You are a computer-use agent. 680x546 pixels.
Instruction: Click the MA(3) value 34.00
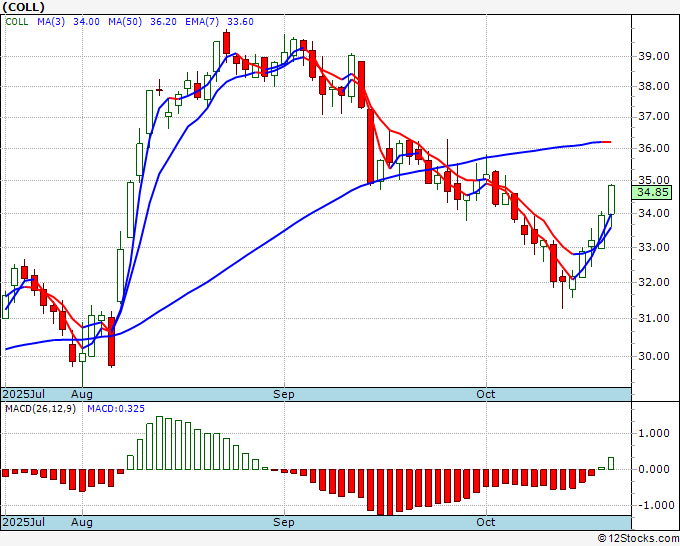[x=86, y=22]
